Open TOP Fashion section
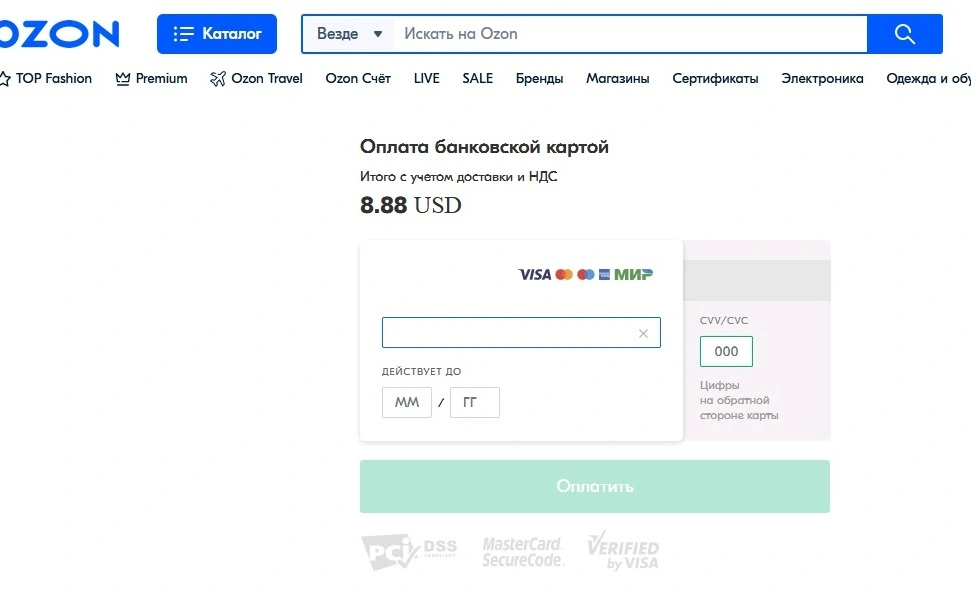The height and width of the screenshot is (589, 971). pyautogui.click(x=46, y=78)
